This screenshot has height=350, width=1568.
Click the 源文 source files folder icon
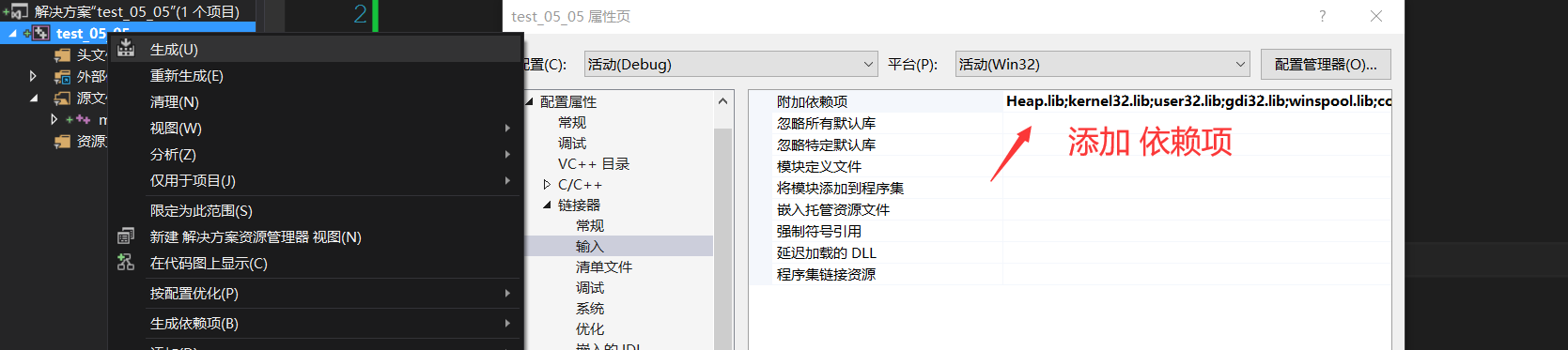(63, 98)
